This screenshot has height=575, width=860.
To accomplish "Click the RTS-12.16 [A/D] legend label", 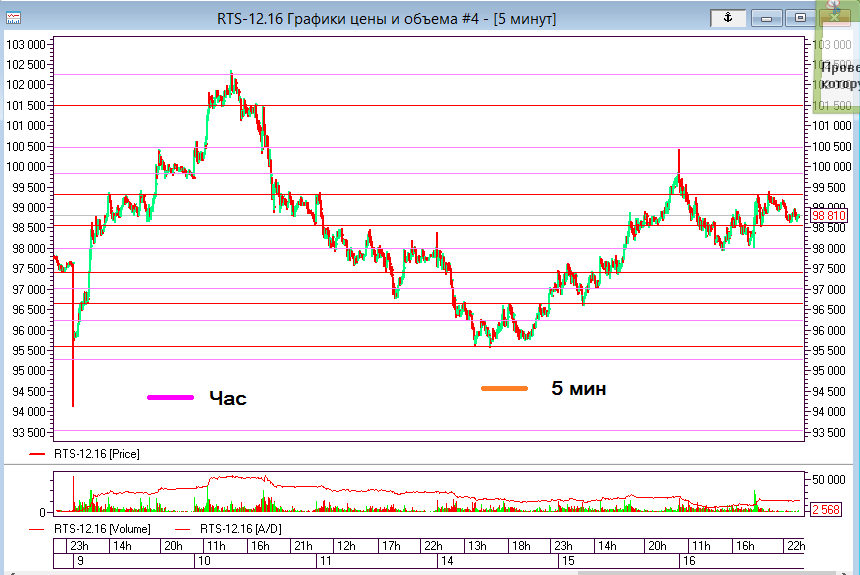I will tap(240, 529).
